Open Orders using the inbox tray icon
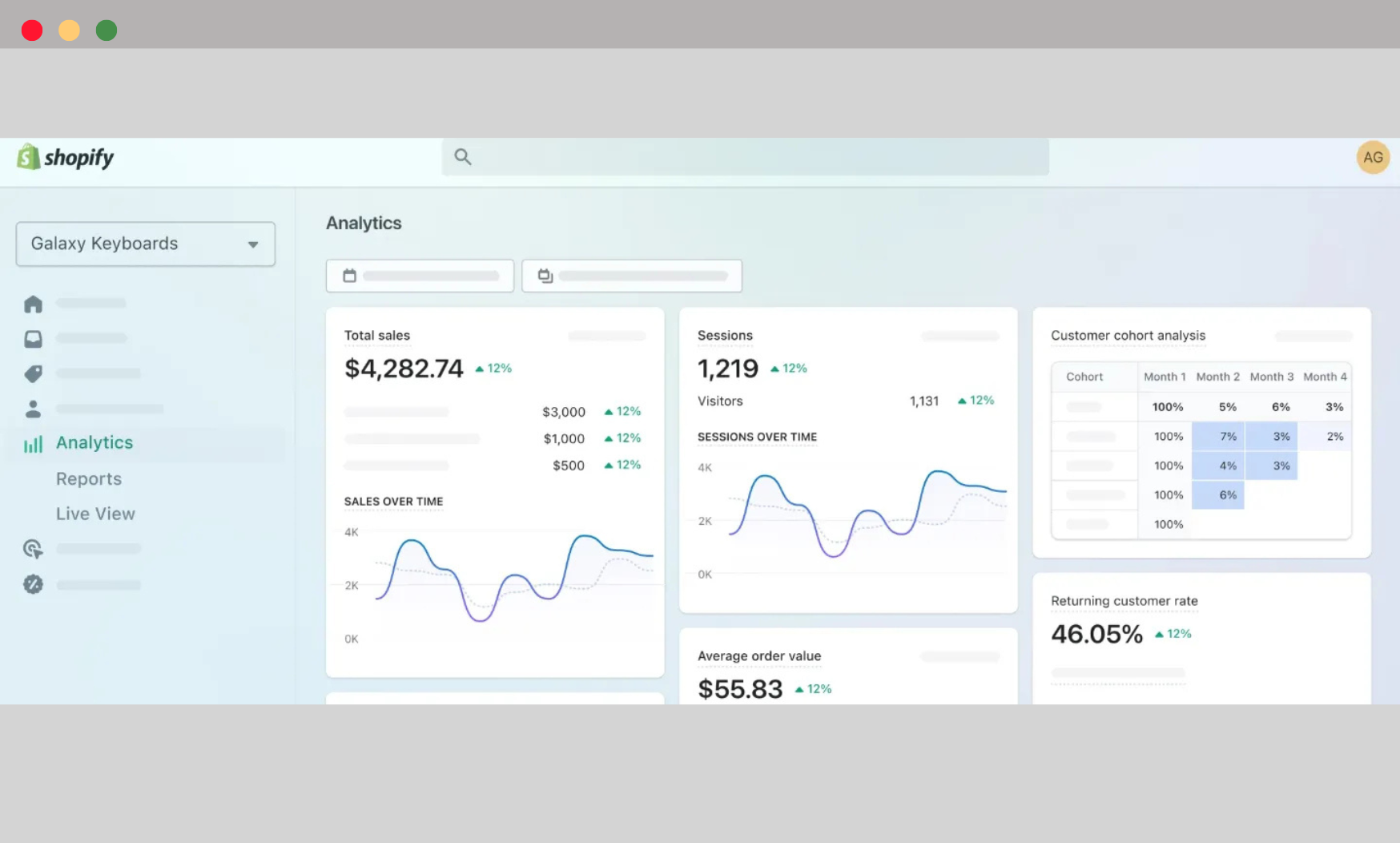Image resolution: width=1400 pixels, height=843 pixels. (x=32, y=337)
